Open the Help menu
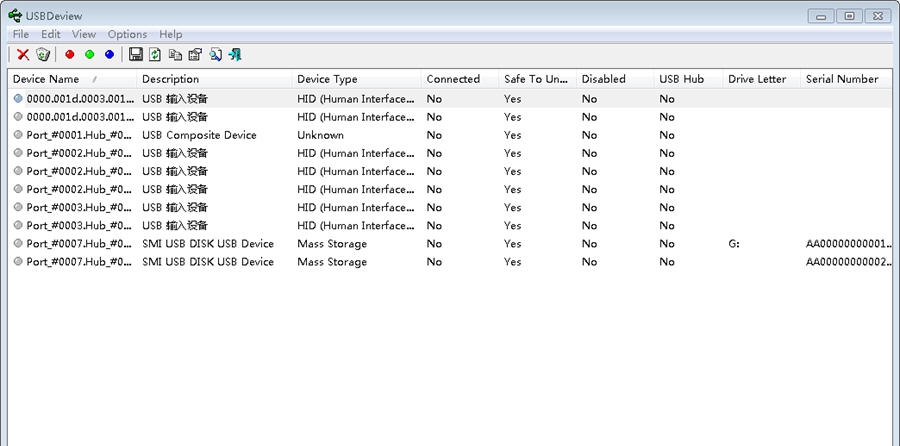The width and height of the screenshot is (900, 446). [x=170, y=34]
